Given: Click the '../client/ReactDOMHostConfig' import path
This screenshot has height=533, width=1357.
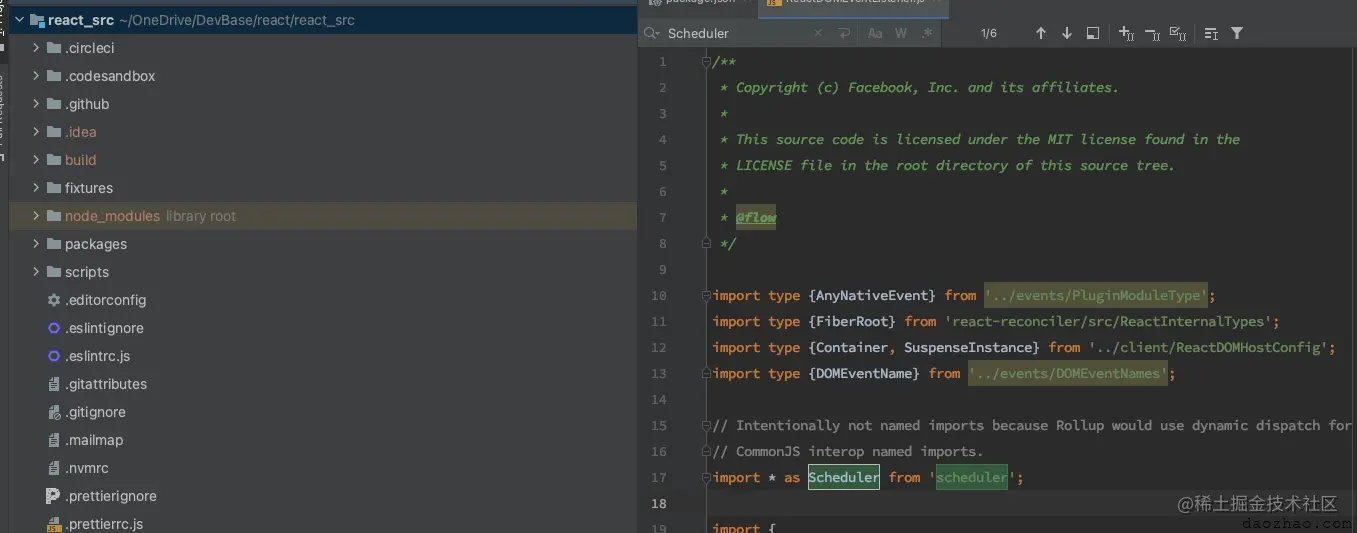Looking at the screenshot, I should 1208,347.
